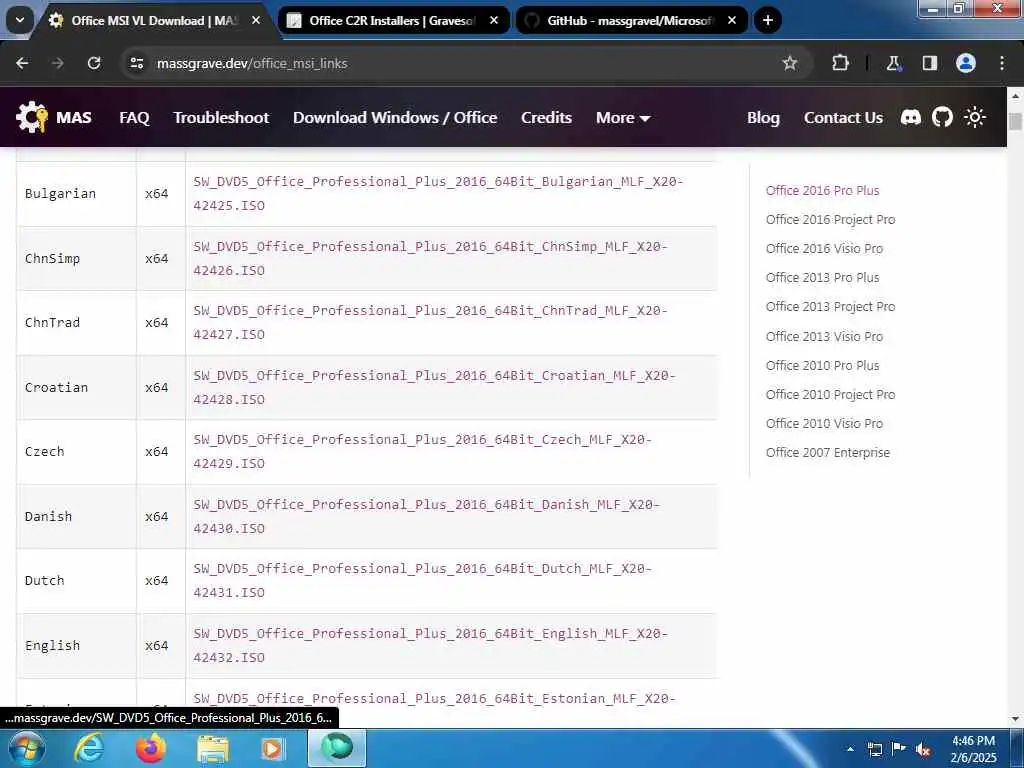1024x768 pixels.
Task: Download the ChnTrad Office 2016 ISO link
Action: click(x=430, y=322)
